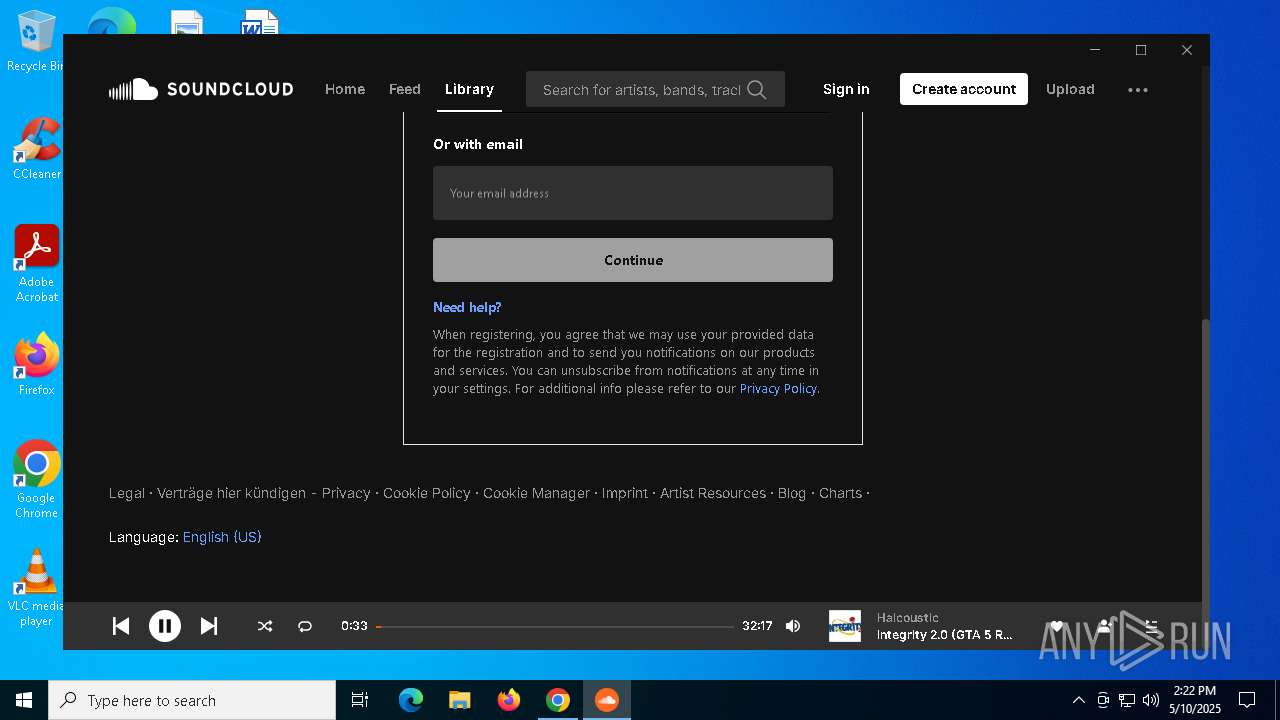Image resolution: width=1280 pixels, height=720 pixels.
Task: Open Task View on the taskbar
Action: coord(360,700)
